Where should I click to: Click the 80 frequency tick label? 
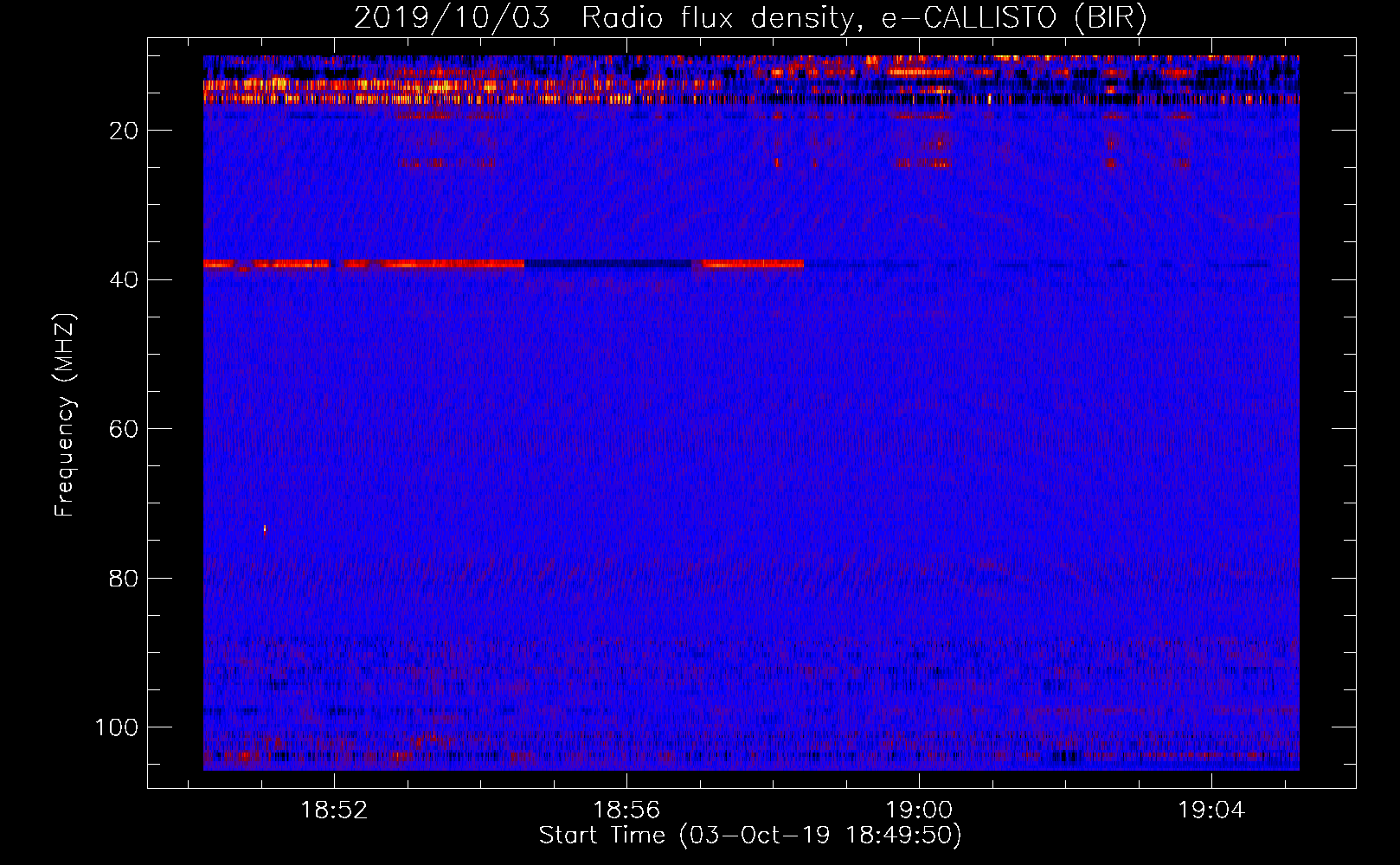tap(125, 578)
